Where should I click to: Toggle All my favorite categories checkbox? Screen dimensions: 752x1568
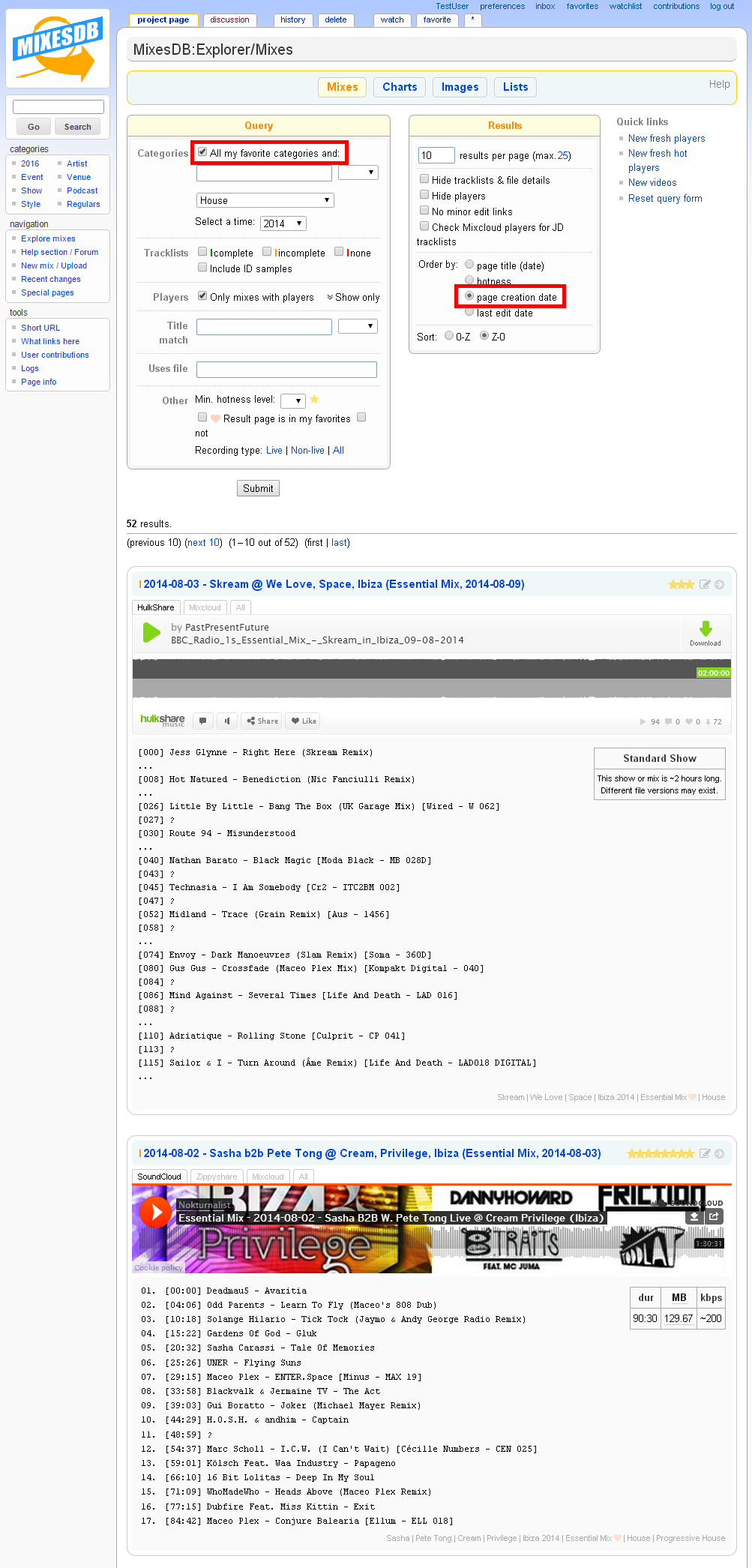coord(202,152)
